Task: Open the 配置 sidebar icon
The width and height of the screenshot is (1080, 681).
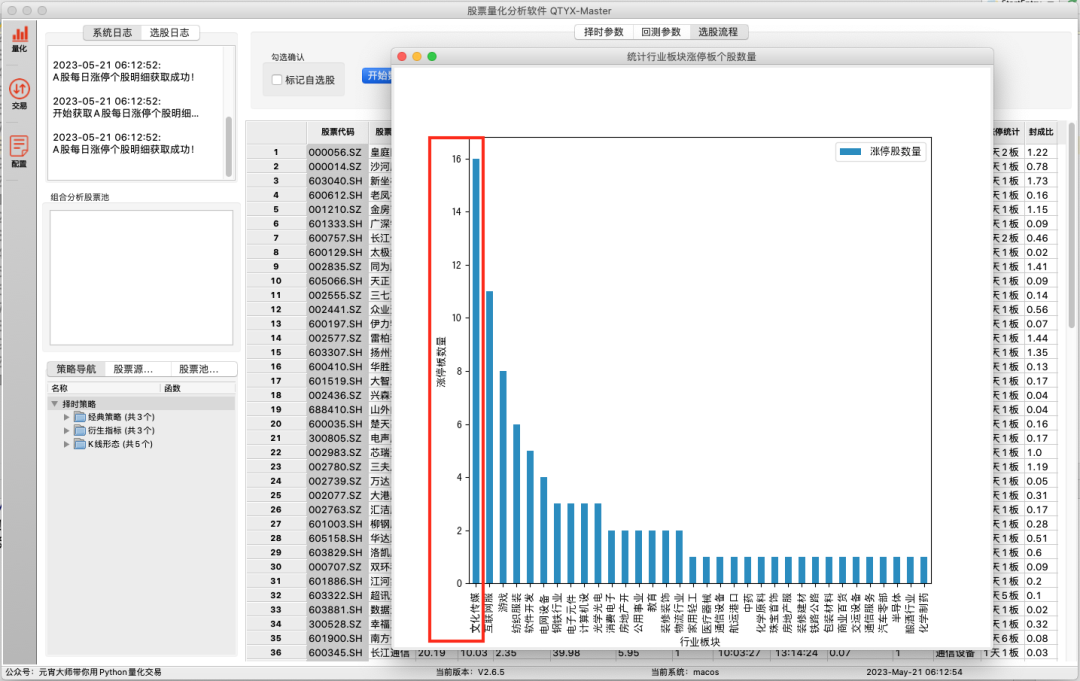Action: click(x=19, y=151)
